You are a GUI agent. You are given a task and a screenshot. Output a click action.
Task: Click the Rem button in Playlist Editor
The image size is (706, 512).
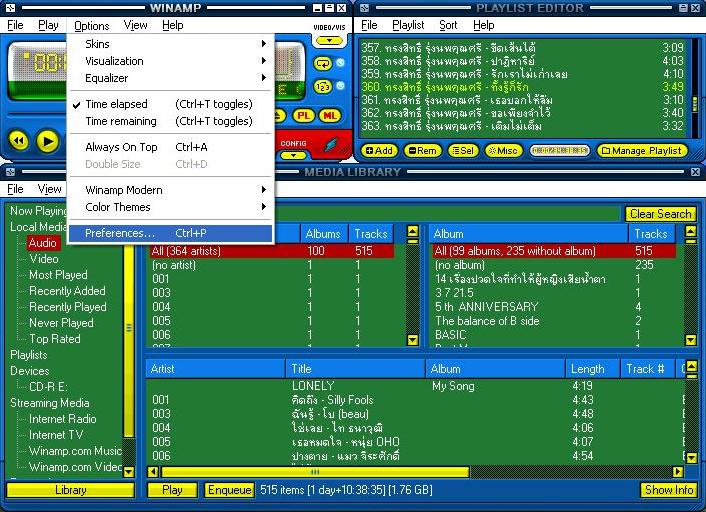click(x=423, y=151)
